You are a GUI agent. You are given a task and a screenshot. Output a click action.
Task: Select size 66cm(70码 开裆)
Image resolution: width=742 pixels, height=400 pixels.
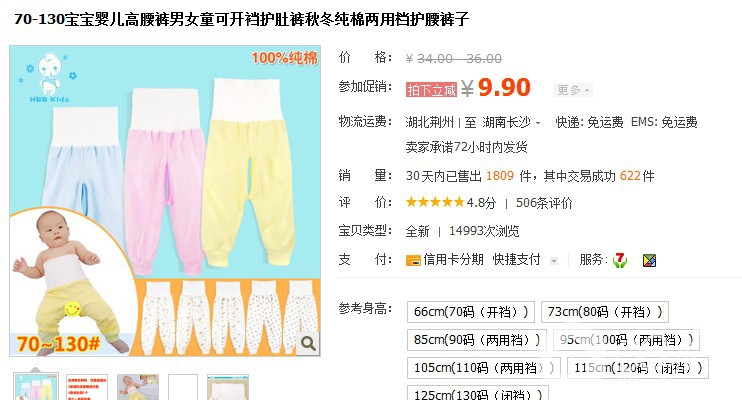(x=471, y=312)
